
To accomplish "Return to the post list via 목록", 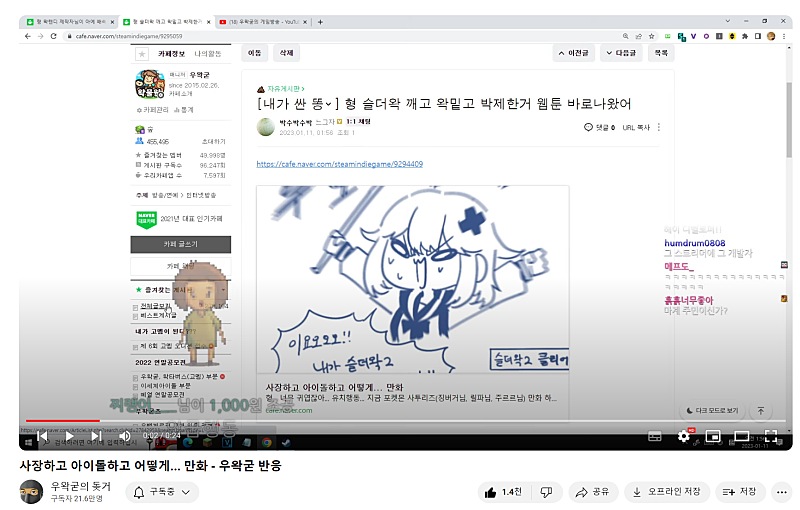I will click(x=661, y=53).
